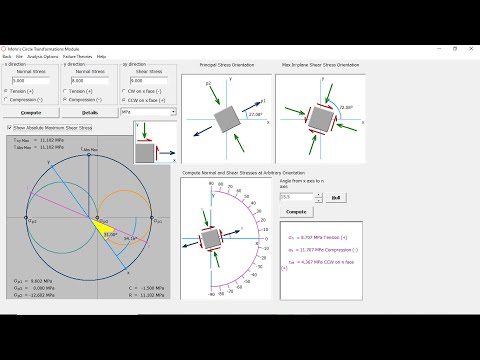Click the input stress element thumbnail diagram
Viewport: 480px width, 360px height.
[155, 142]
